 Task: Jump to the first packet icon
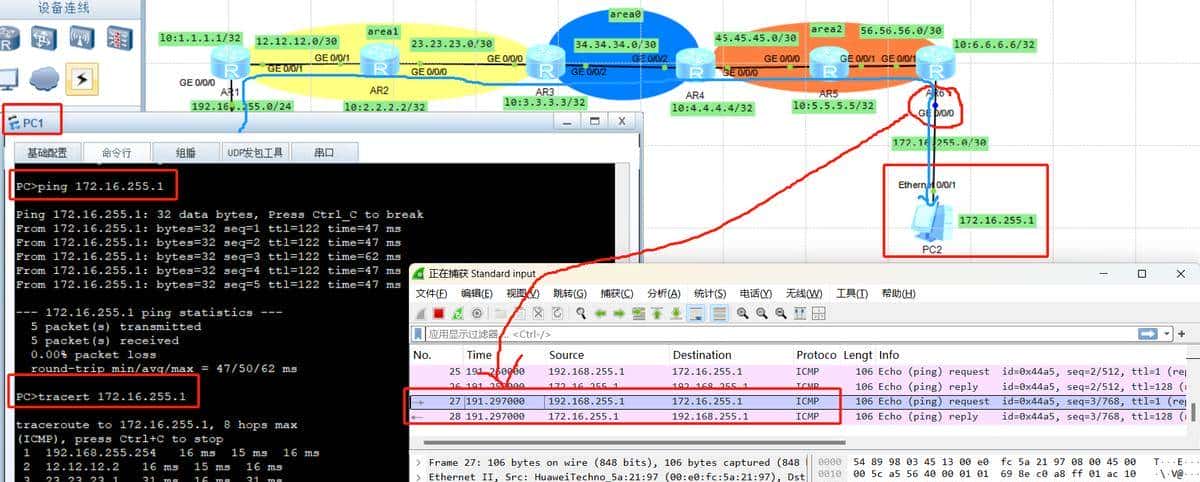[657, 313]
